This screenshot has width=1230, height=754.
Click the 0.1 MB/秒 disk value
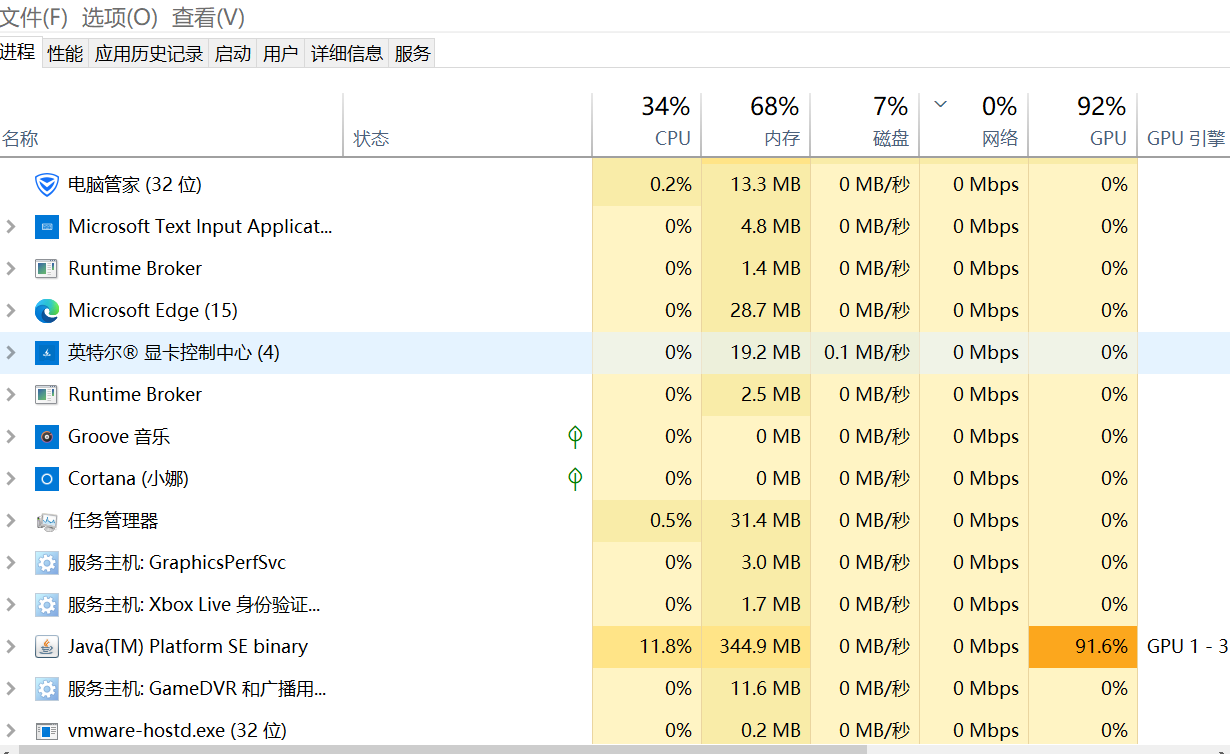(x=867, y=353)
